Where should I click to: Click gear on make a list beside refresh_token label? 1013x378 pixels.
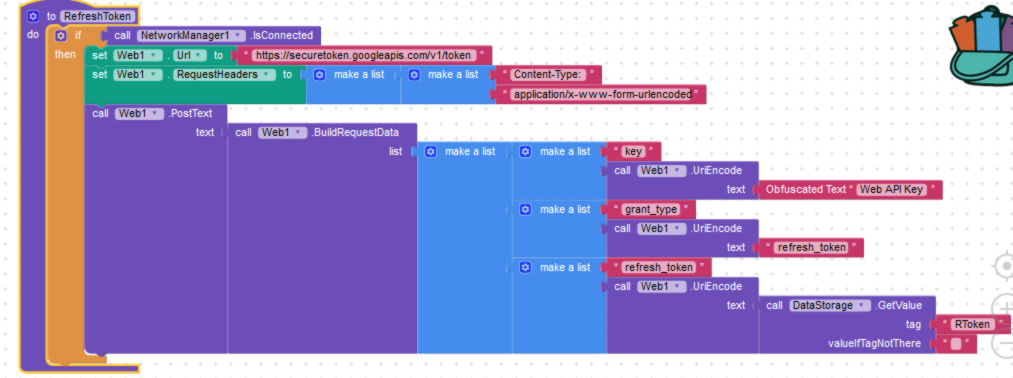tap(526, 267)
